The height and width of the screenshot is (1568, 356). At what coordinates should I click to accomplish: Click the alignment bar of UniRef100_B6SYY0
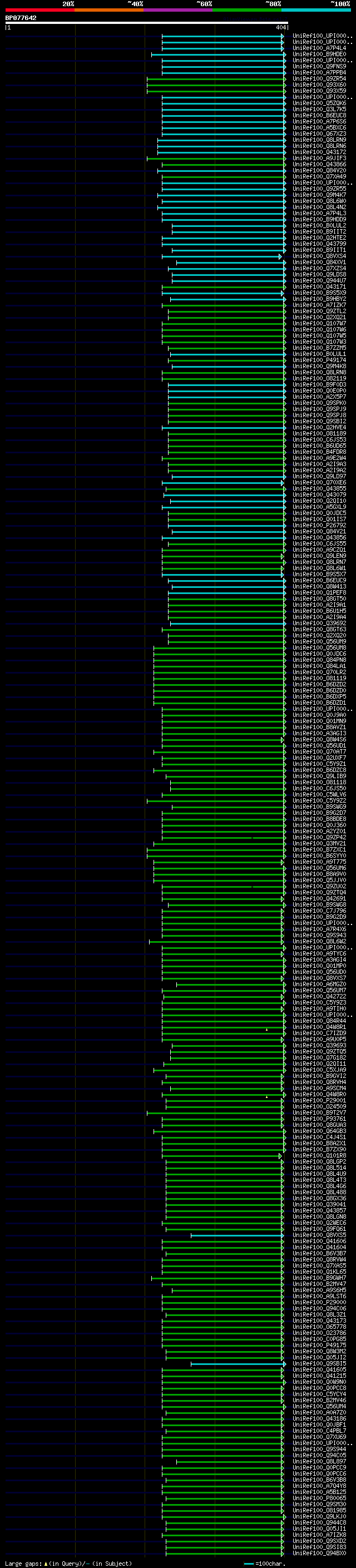[215, 856]
